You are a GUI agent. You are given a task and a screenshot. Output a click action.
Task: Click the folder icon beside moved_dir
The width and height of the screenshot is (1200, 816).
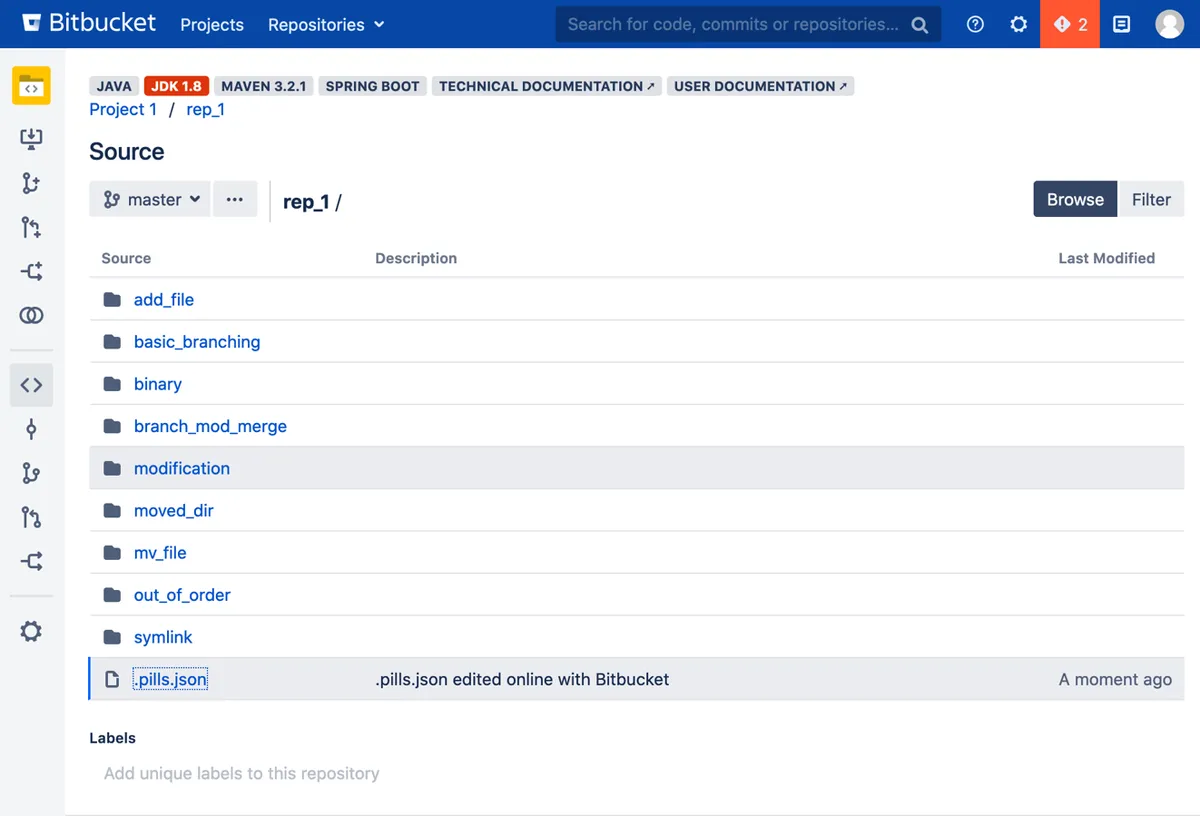point(112,511)
